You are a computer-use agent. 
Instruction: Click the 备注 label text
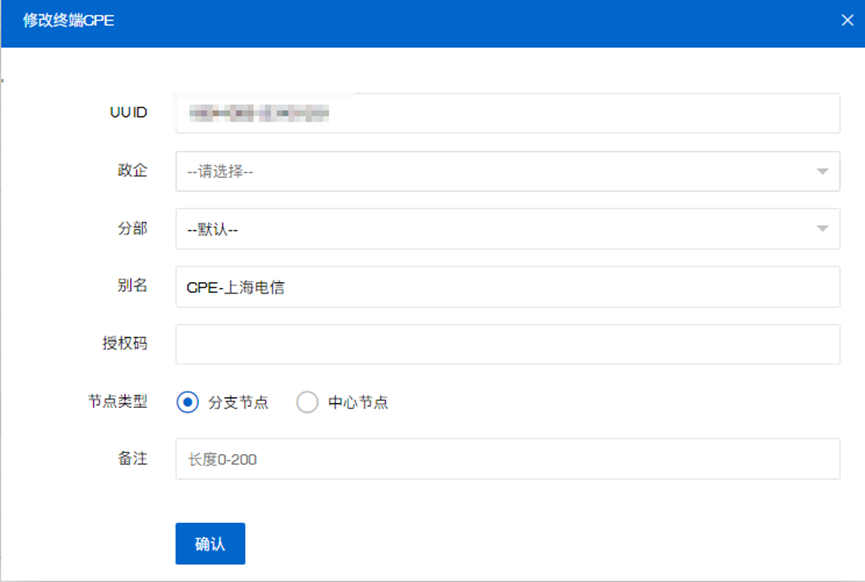coord(132,458)
